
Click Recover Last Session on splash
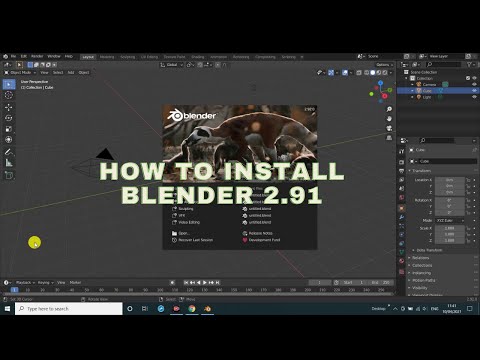pos(192,240)
